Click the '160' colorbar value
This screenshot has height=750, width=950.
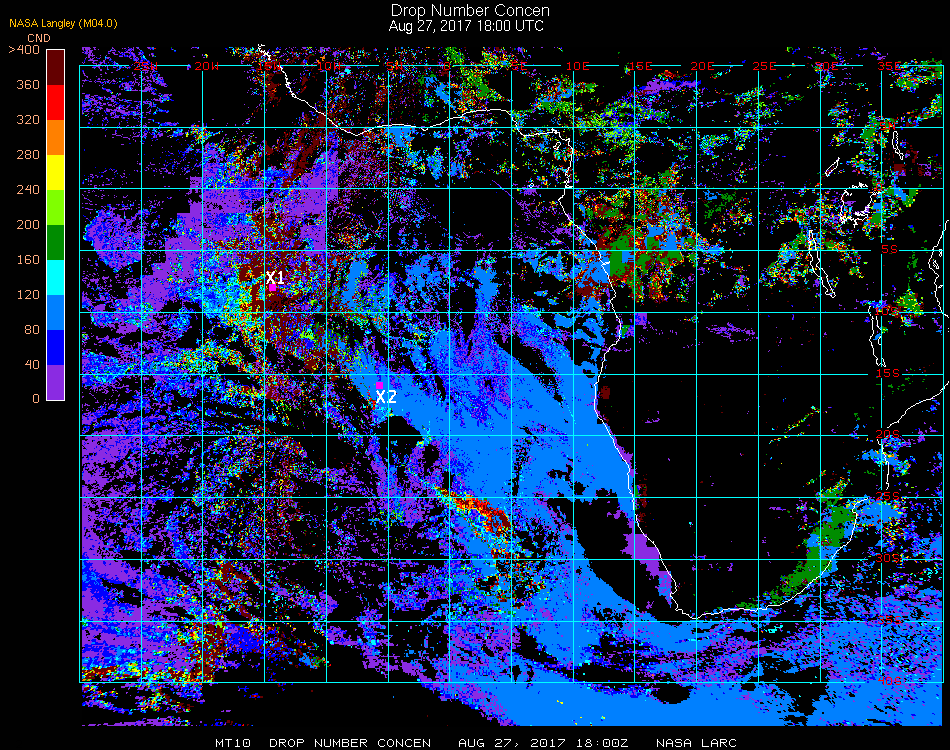point(28,260)
